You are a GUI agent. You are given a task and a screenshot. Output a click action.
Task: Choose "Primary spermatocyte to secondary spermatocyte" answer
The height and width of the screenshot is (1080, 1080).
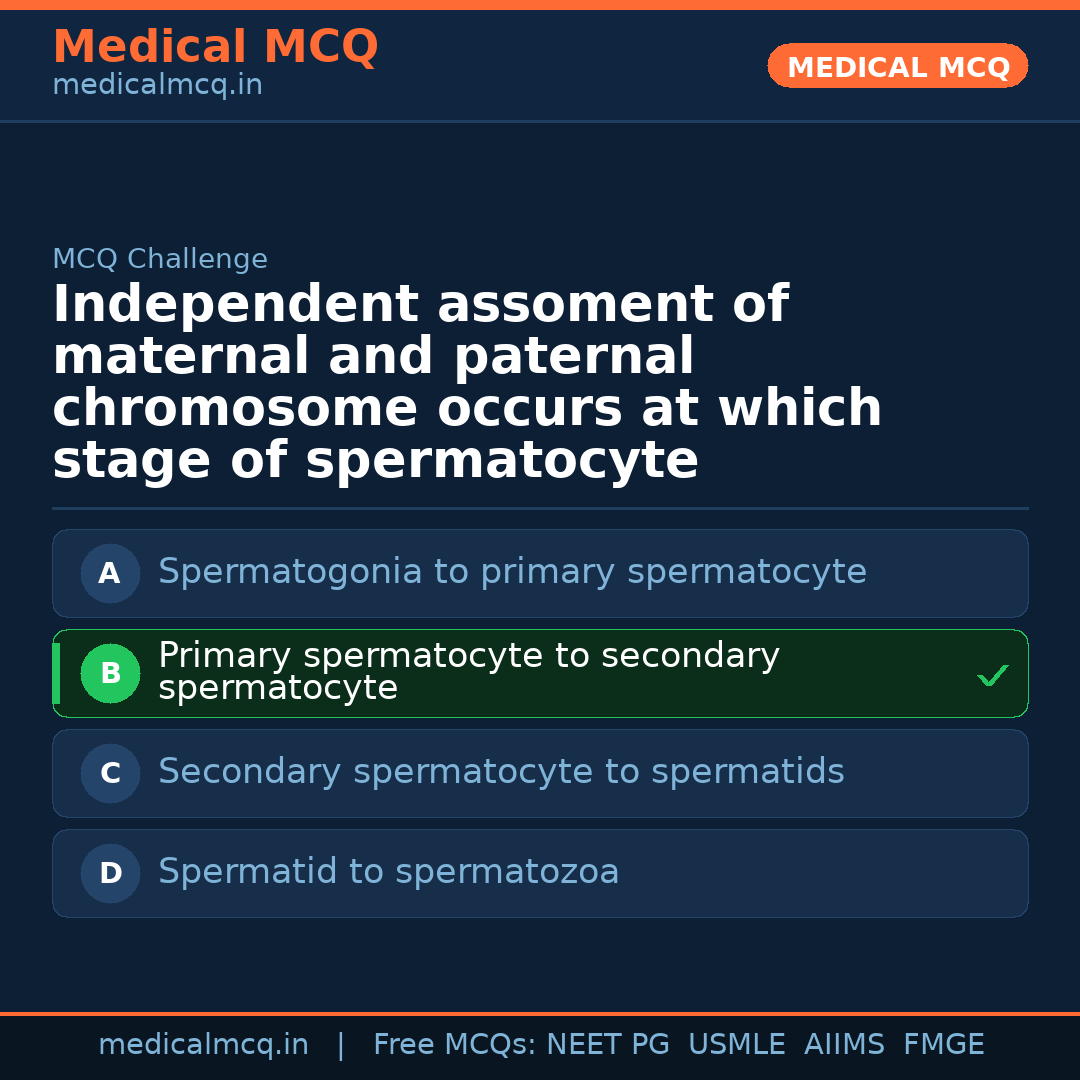click(x=468, y=672)
